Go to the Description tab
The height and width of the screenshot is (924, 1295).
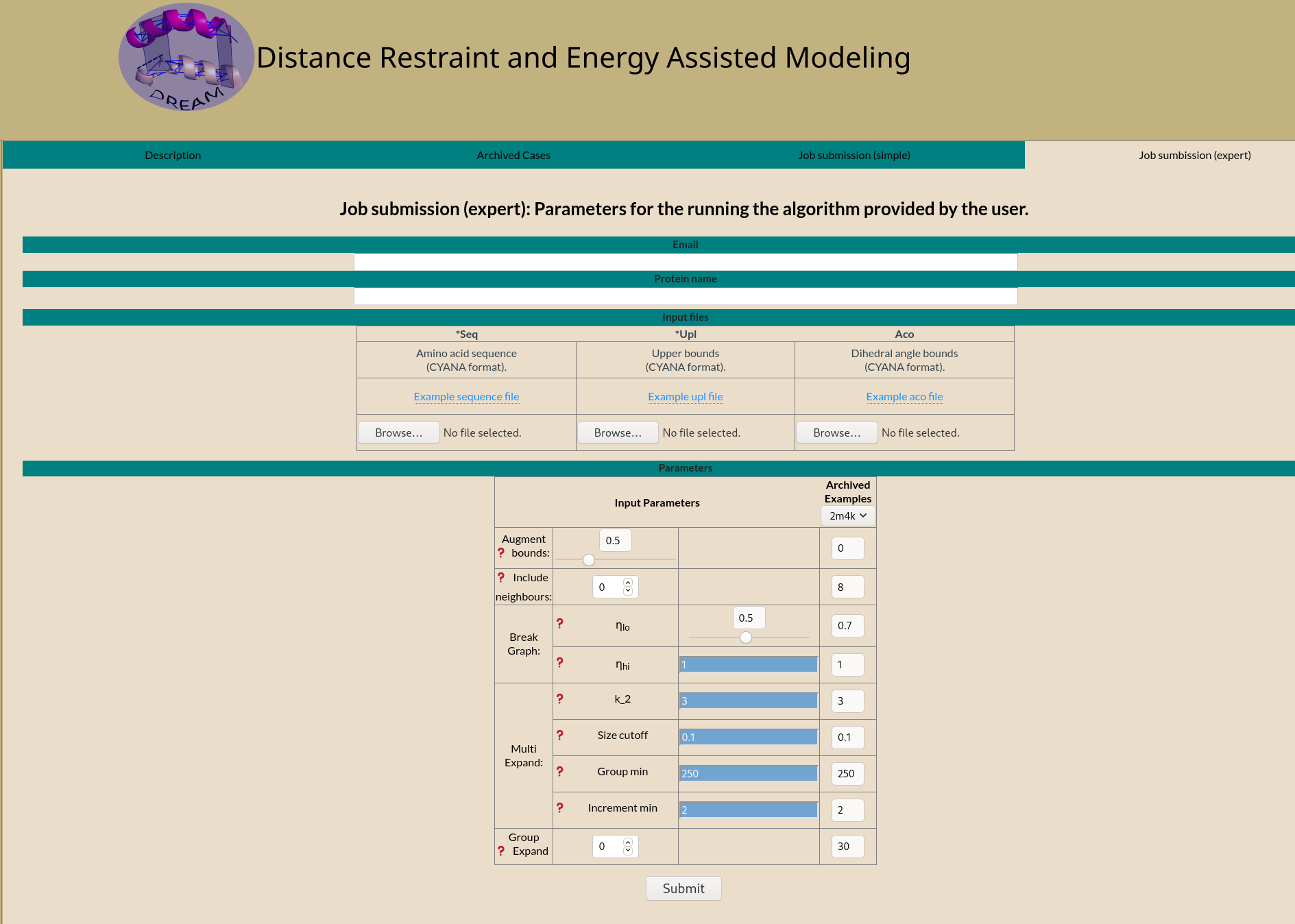173,155
